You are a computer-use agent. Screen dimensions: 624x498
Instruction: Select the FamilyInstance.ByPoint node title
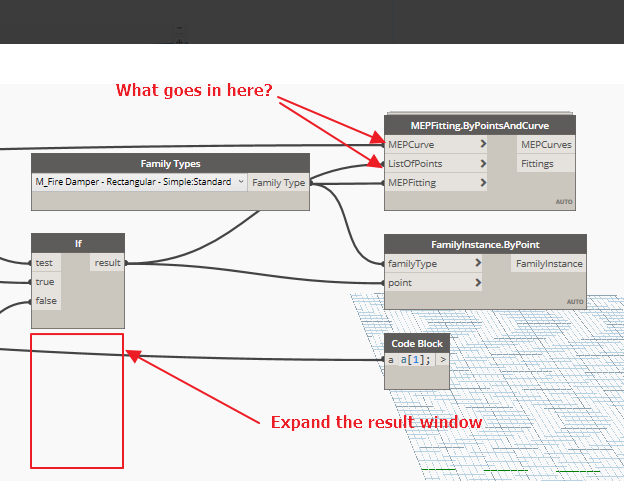click(x=485, y=244)
